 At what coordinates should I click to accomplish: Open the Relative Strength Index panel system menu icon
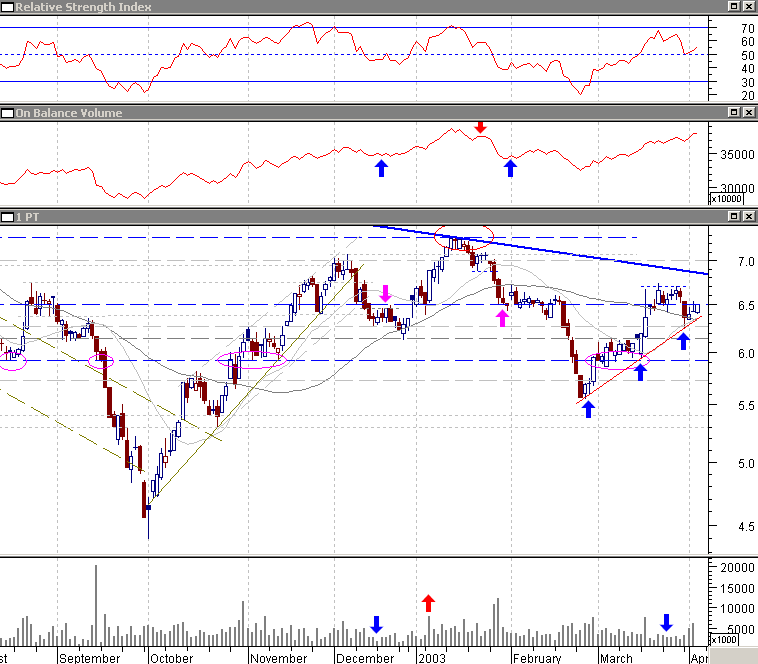click(7, 7)
